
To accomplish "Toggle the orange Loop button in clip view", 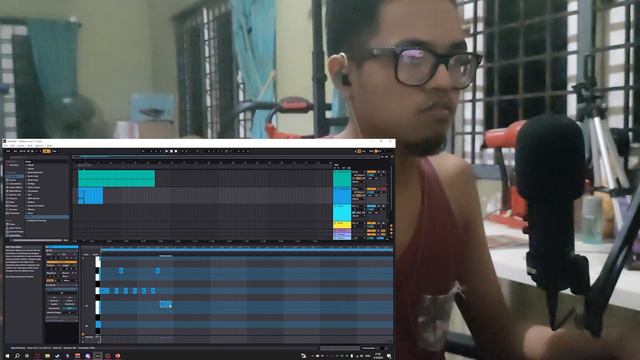I will pyautogui.click(x=62, y=262).
